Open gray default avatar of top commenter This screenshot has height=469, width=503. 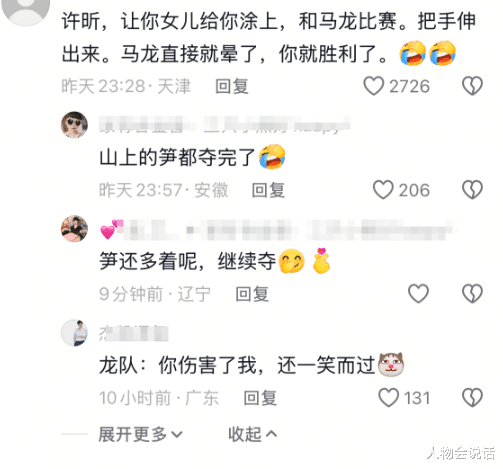point(25,10)
